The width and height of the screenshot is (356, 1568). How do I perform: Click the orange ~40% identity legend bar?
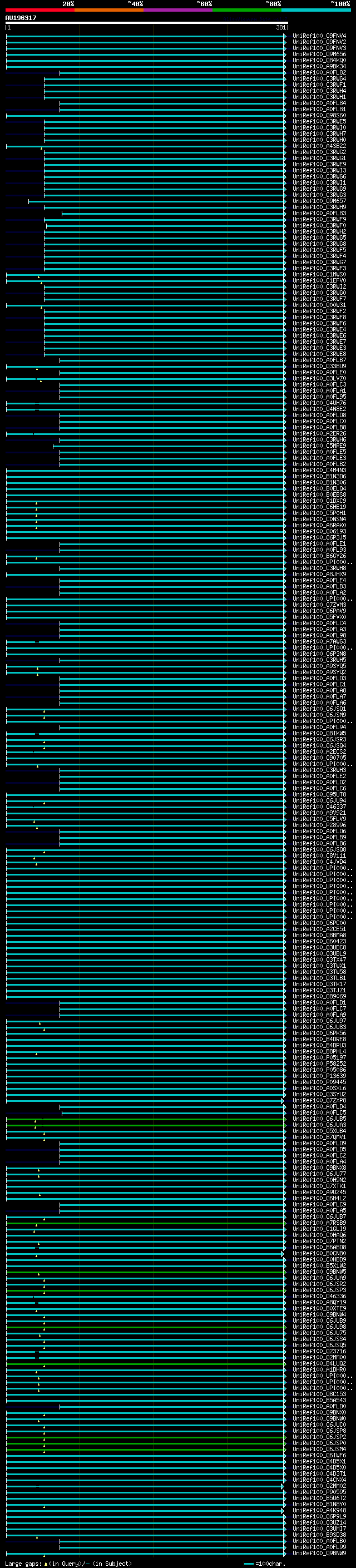[109, 10]
